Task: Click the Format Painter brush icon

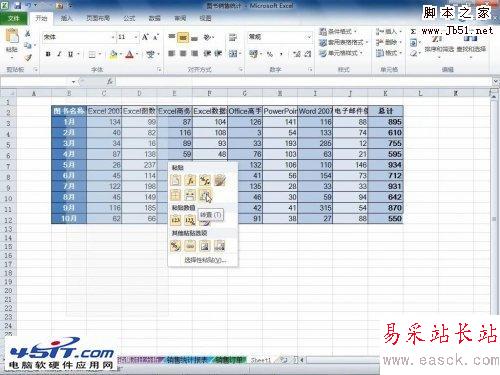Action: (28, 57)
